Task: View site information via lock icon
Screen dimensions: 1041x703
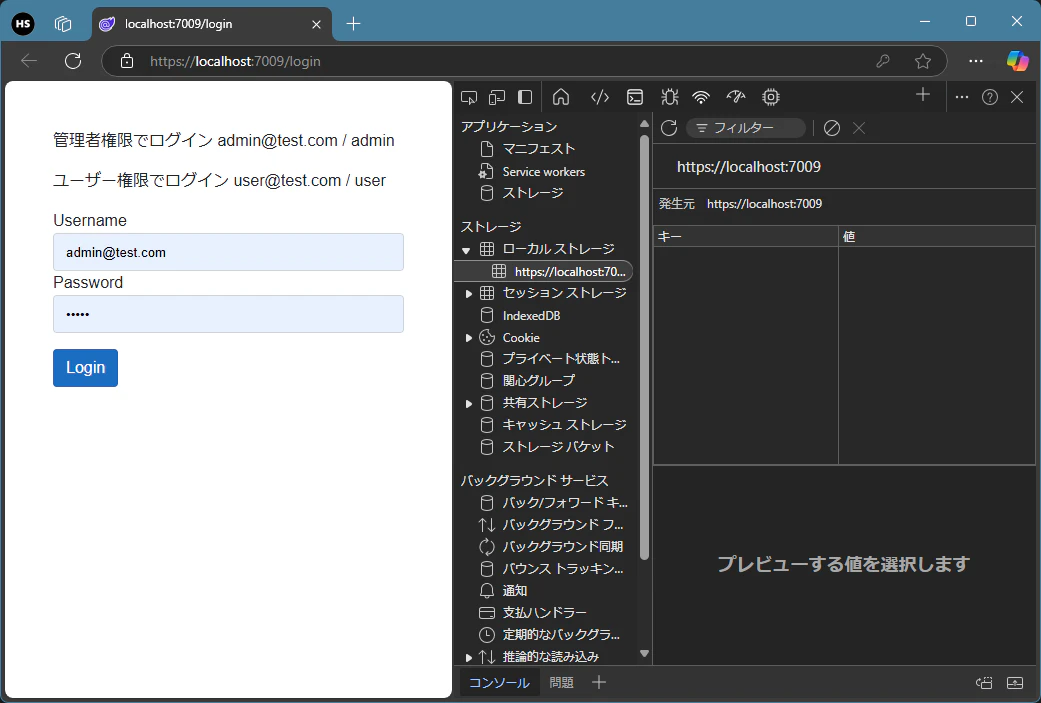Action: [x=127, y=61]
